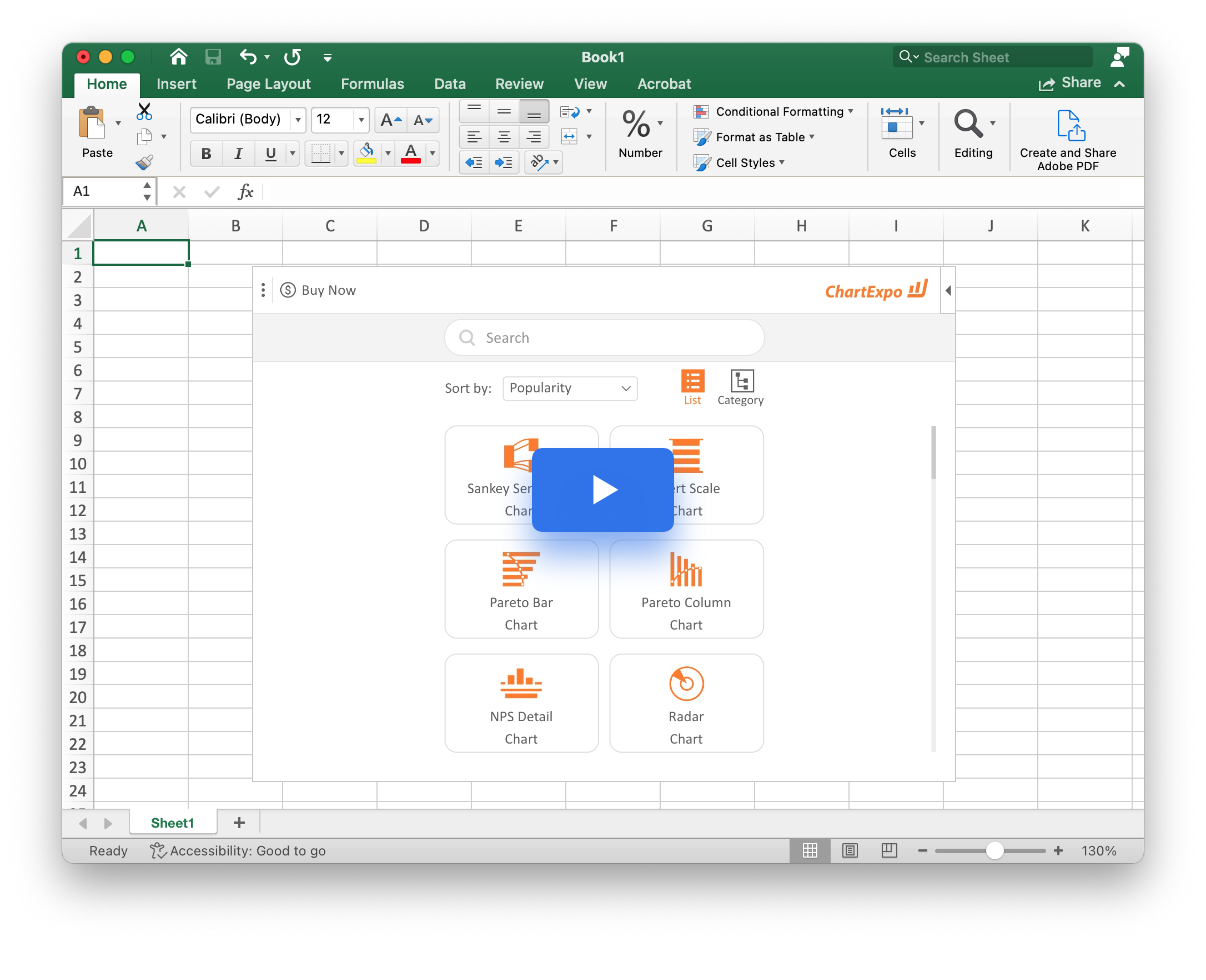Image resolution: width=1206 pixels, height=980 pixels.
Task: Switch ChartExpo to List view
Action: 693,387
